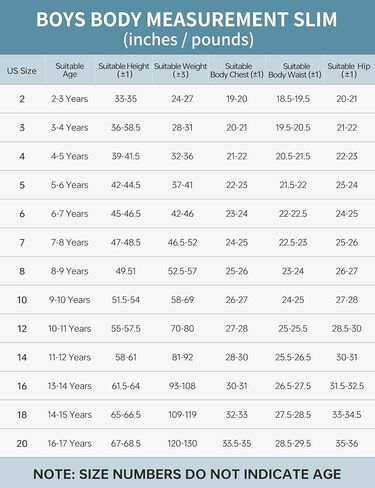Select the US size 18 row label
Screen dimensions: 375x488
pyautogui.click(x=22, y=415)
